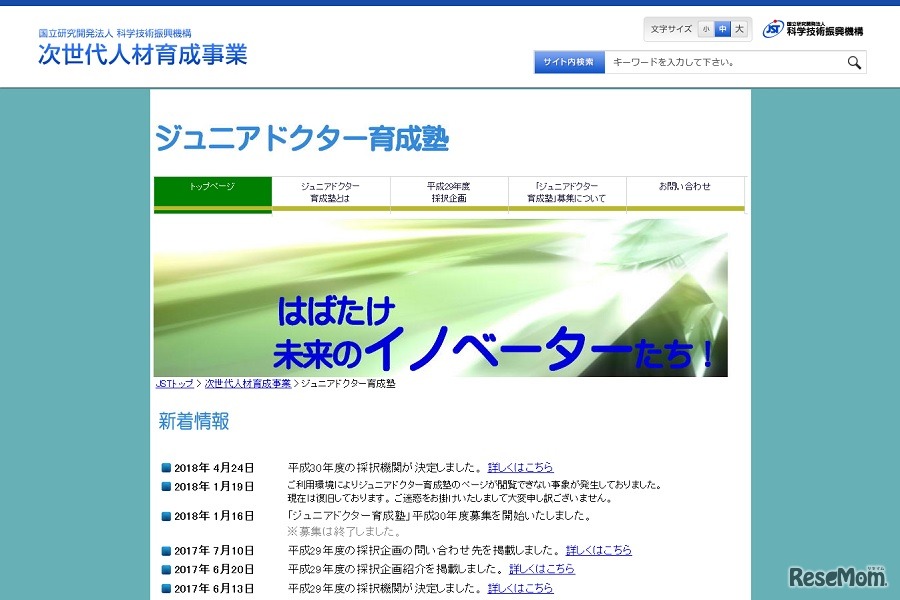
Task: Click the 新着情報 heading
Action: click(194, 421)
